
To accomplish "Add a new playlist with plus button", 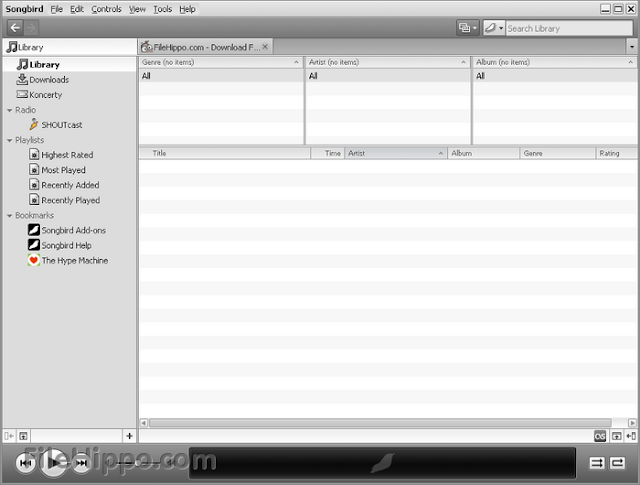I will coord(129,436).
